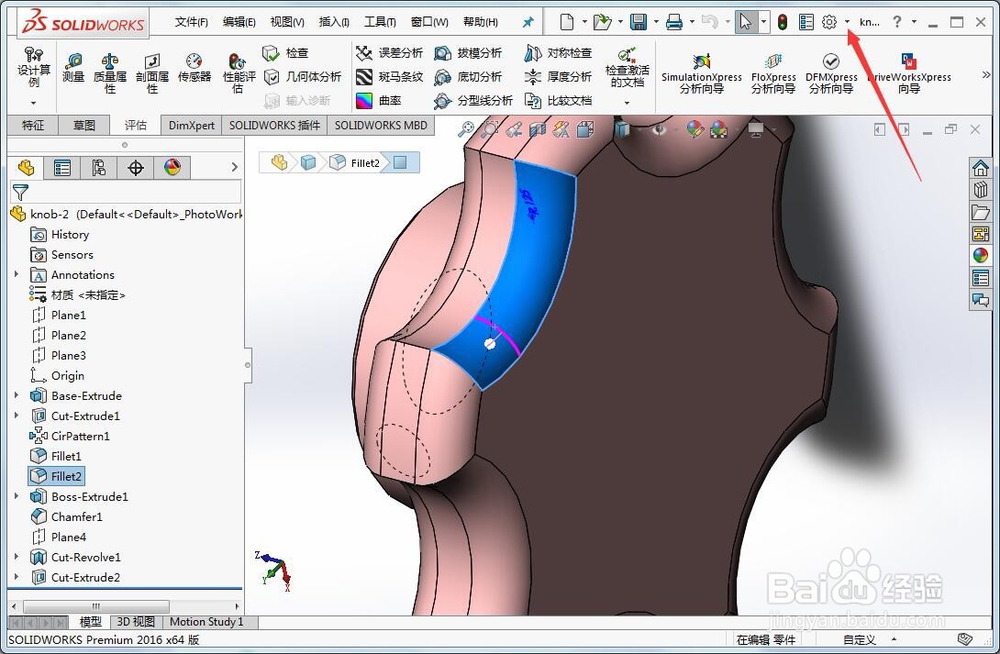This screenshot has height=654, width=1000.
Task: Click Edit Appearance color ball in view toolbar
Action: click(x=695, y=130)
